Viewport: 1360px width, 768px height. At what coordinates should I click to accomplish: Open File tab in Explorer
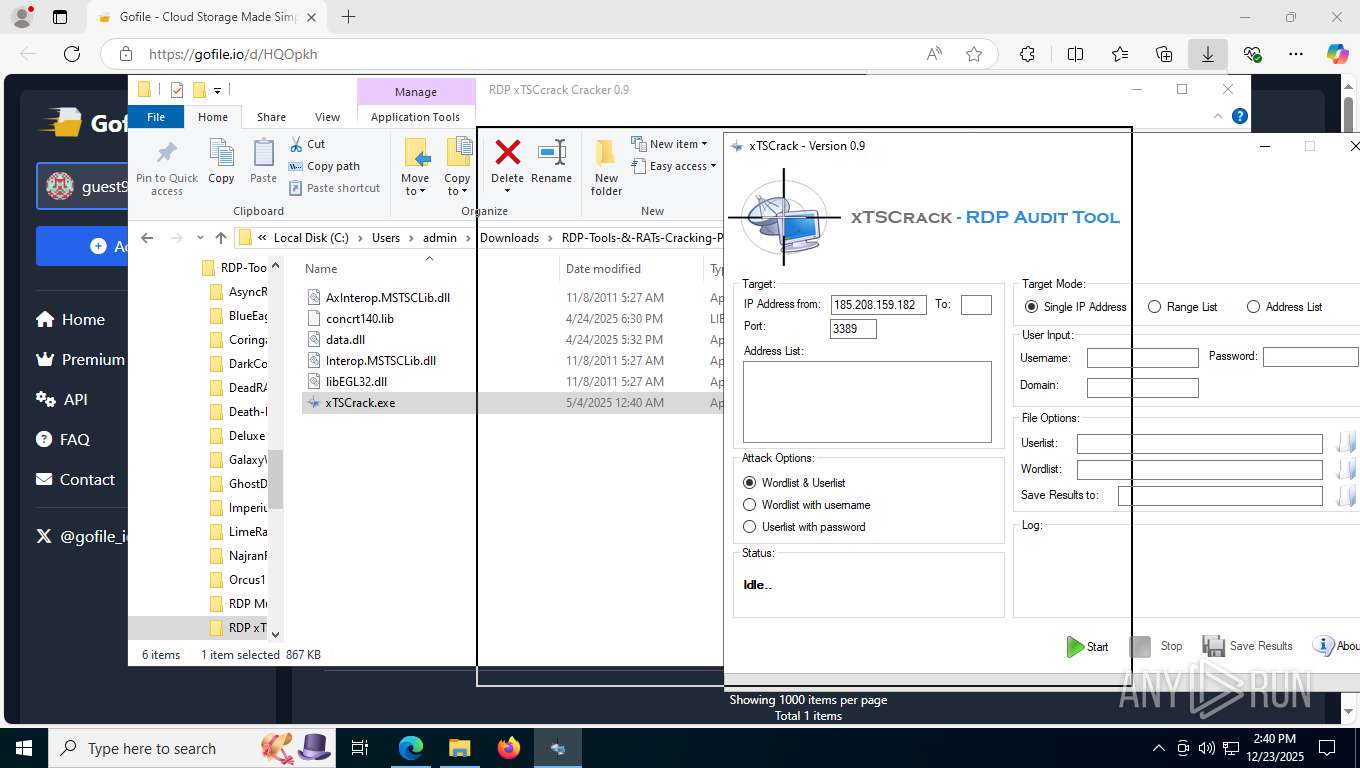pos(156,117)
